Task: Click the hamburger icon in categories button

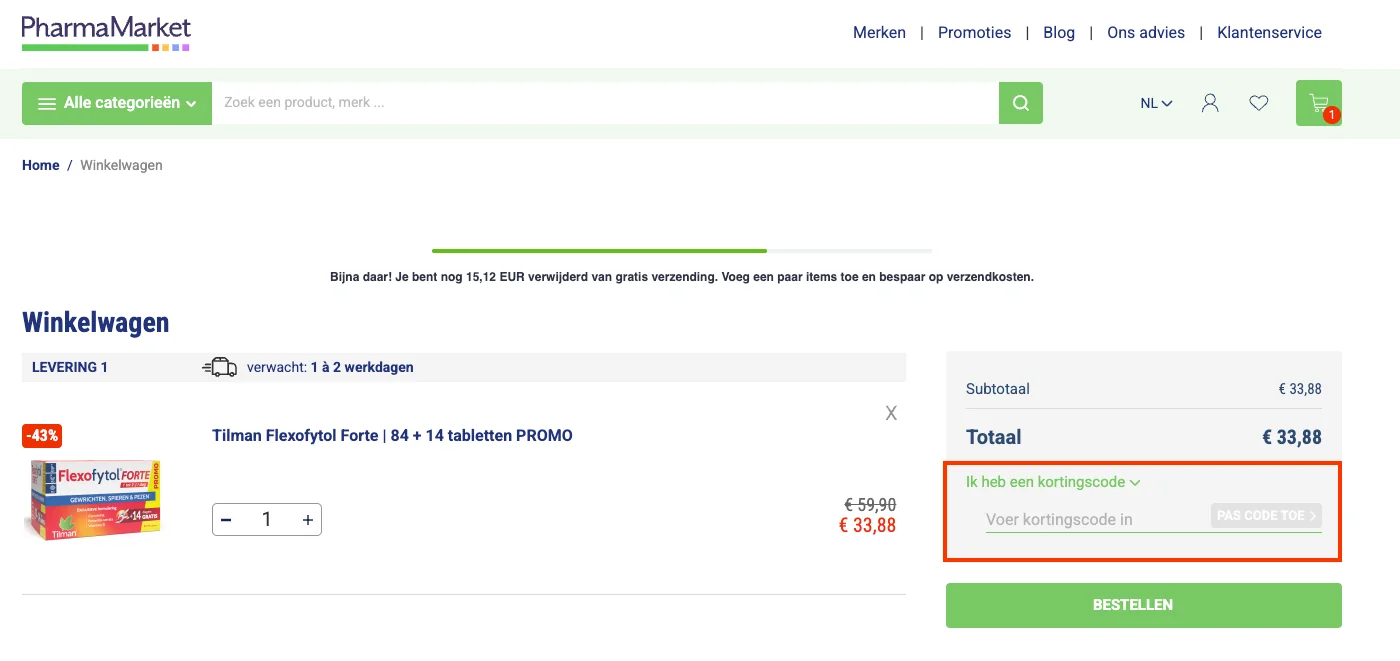Action: click(x=47, y=102)
